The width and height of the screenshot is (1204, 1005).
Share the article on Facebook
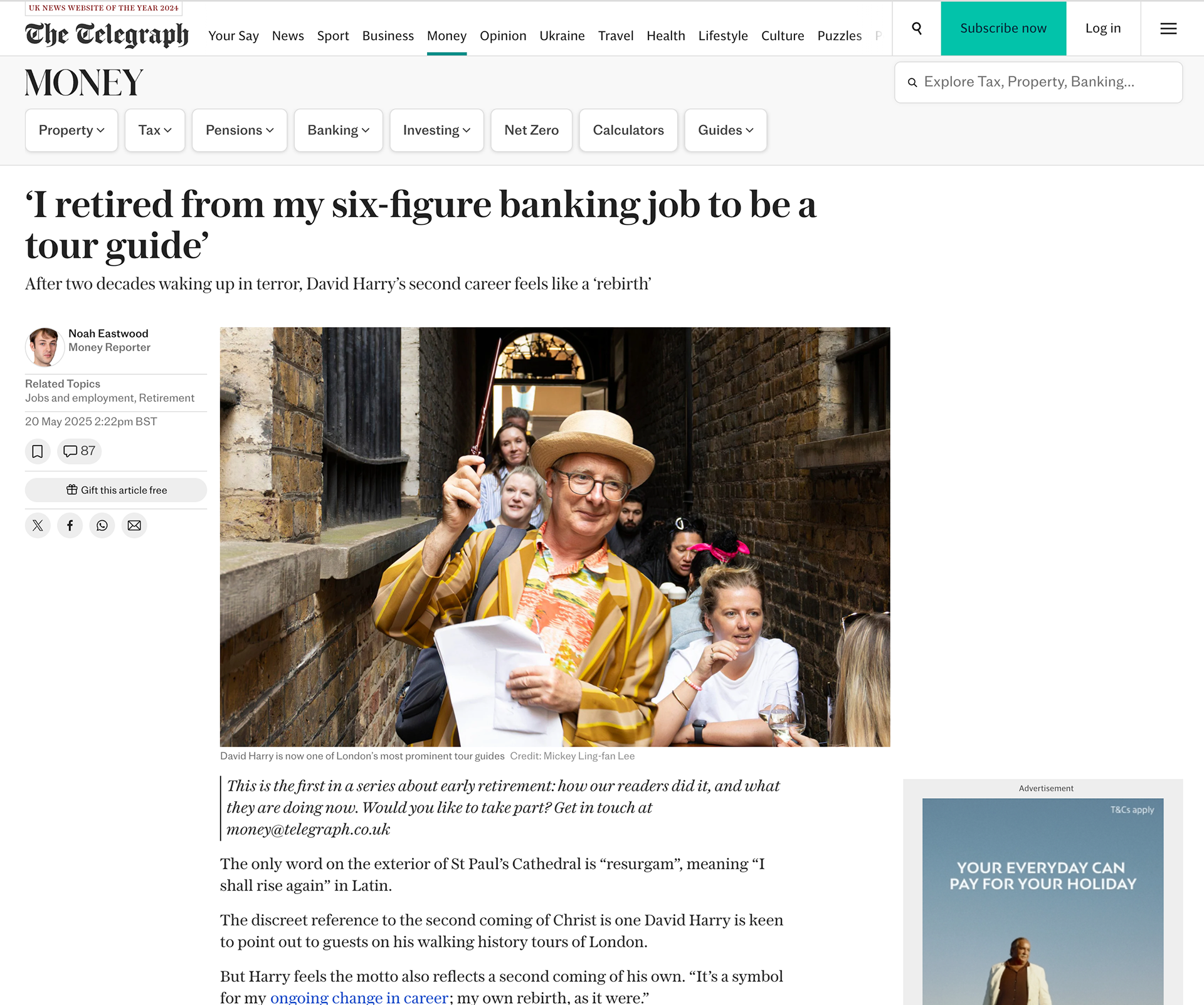click(70, 525)
